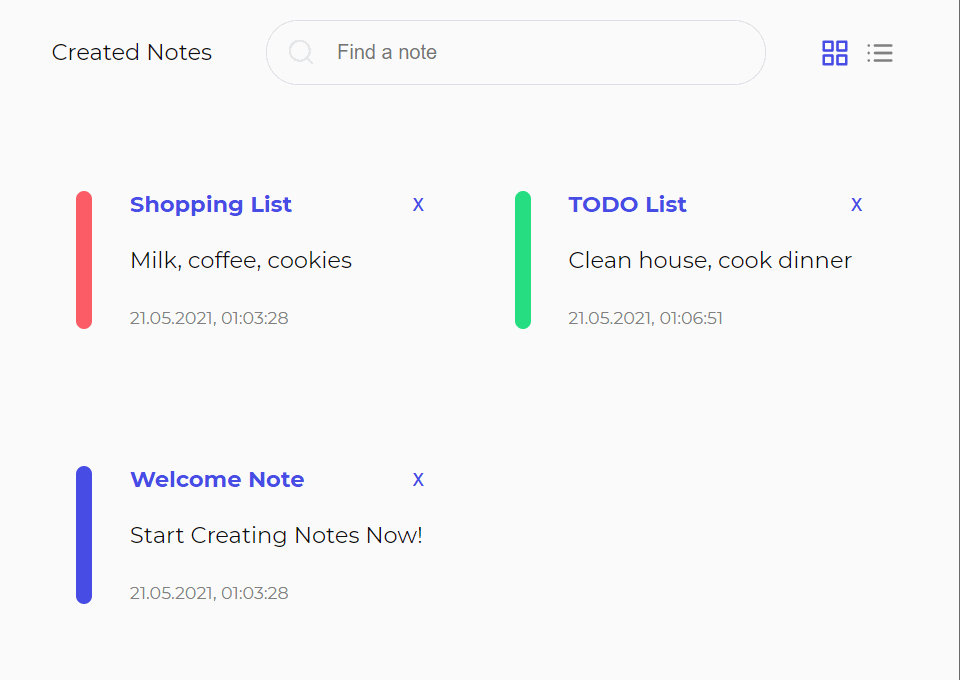Viewport: 960px width, 680px height.
Task: Open the Welcome Note title
Action: pos(217,480)
